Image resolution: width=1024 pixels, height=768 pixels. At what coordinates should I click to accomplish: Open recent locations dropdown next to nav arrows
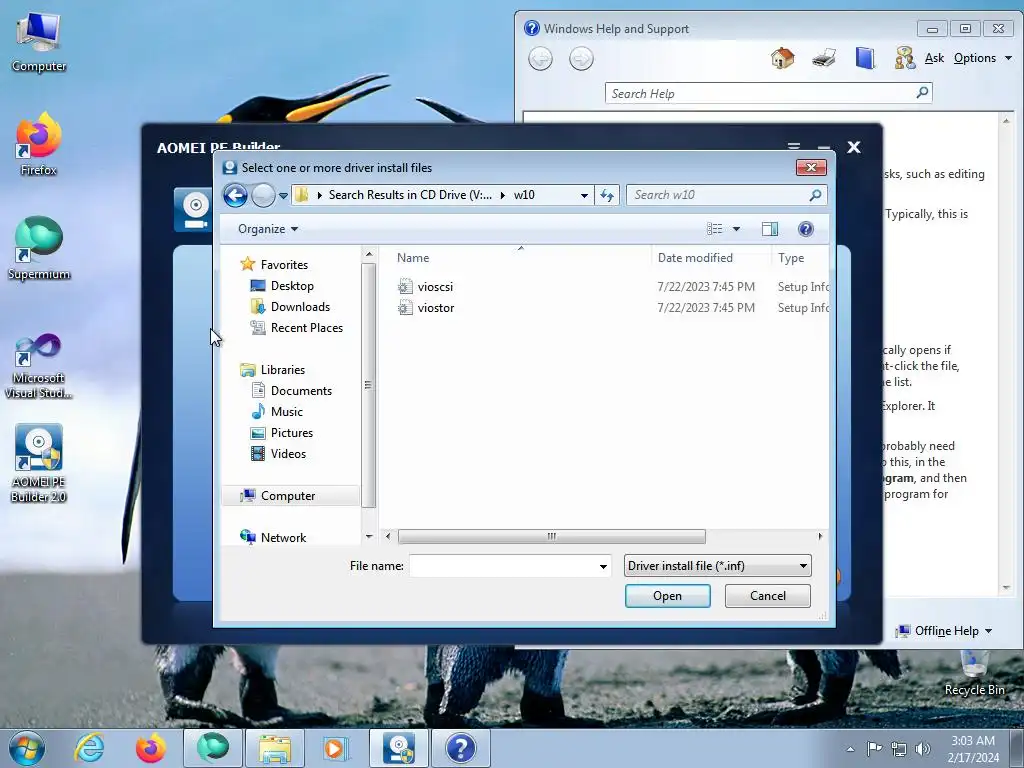tap(283, 195)
